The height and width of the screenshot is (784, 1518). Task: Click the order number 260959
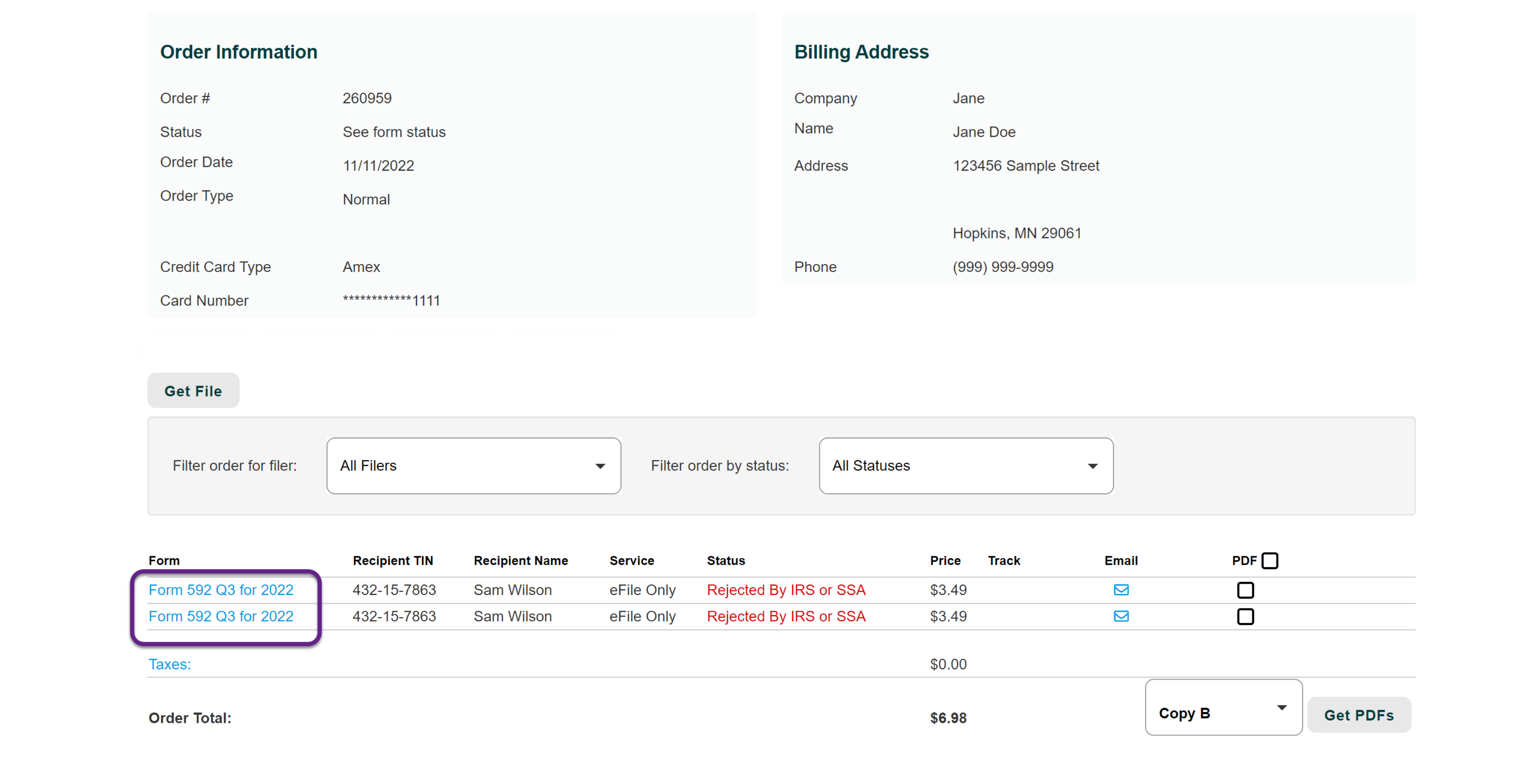[367, 98]
